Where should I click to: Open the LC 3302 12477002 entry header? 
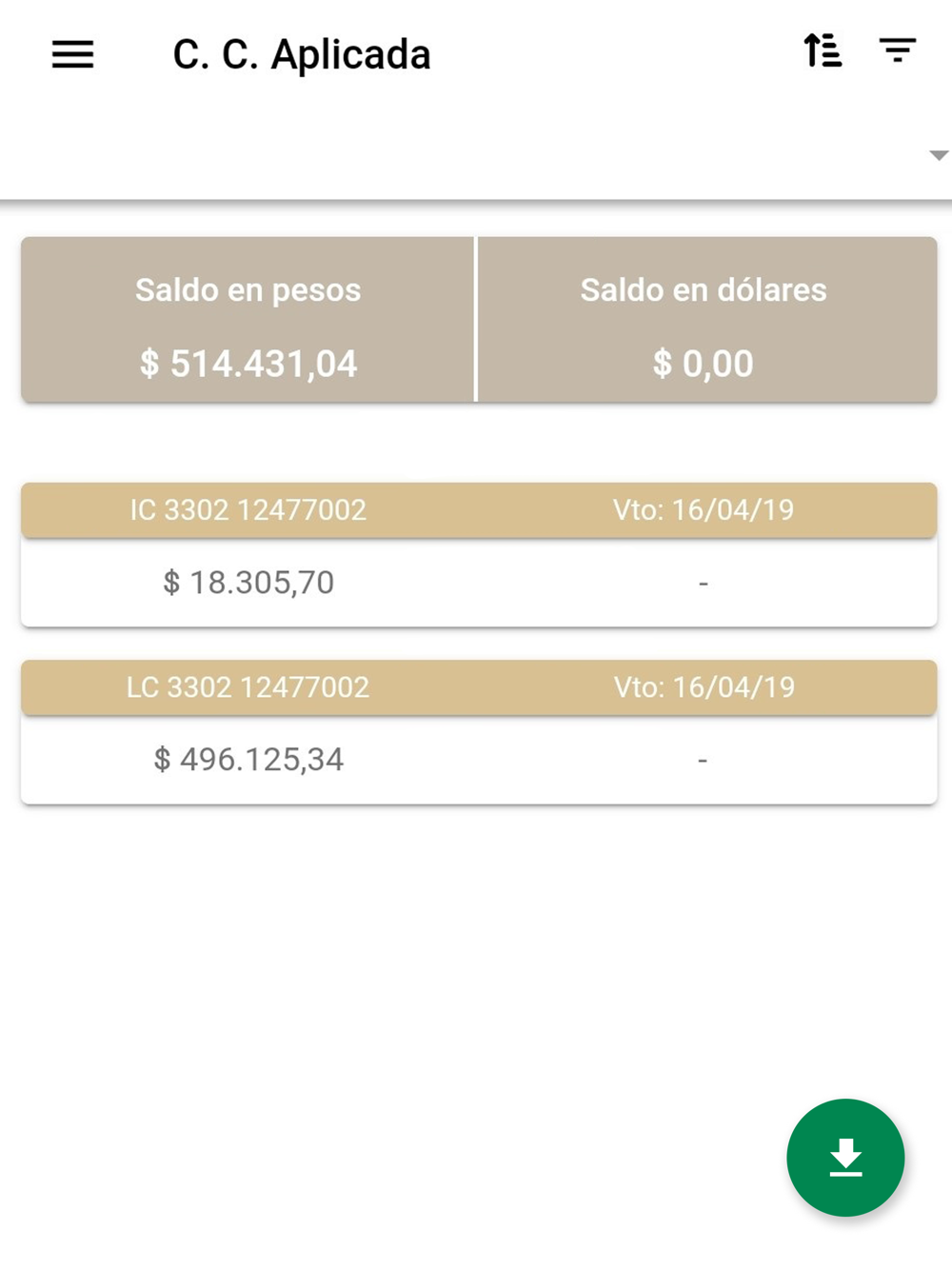click(479, 687)
